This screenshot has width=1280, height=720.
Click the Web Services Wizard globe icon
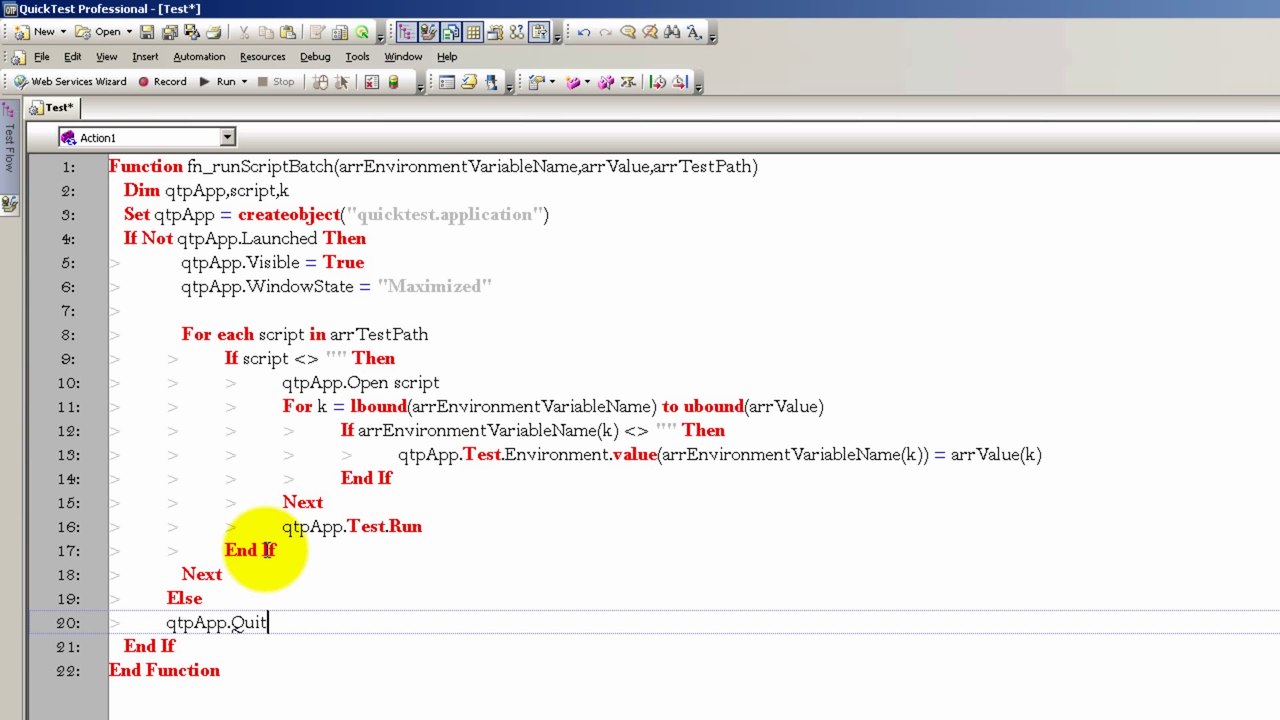click(20, 82)
